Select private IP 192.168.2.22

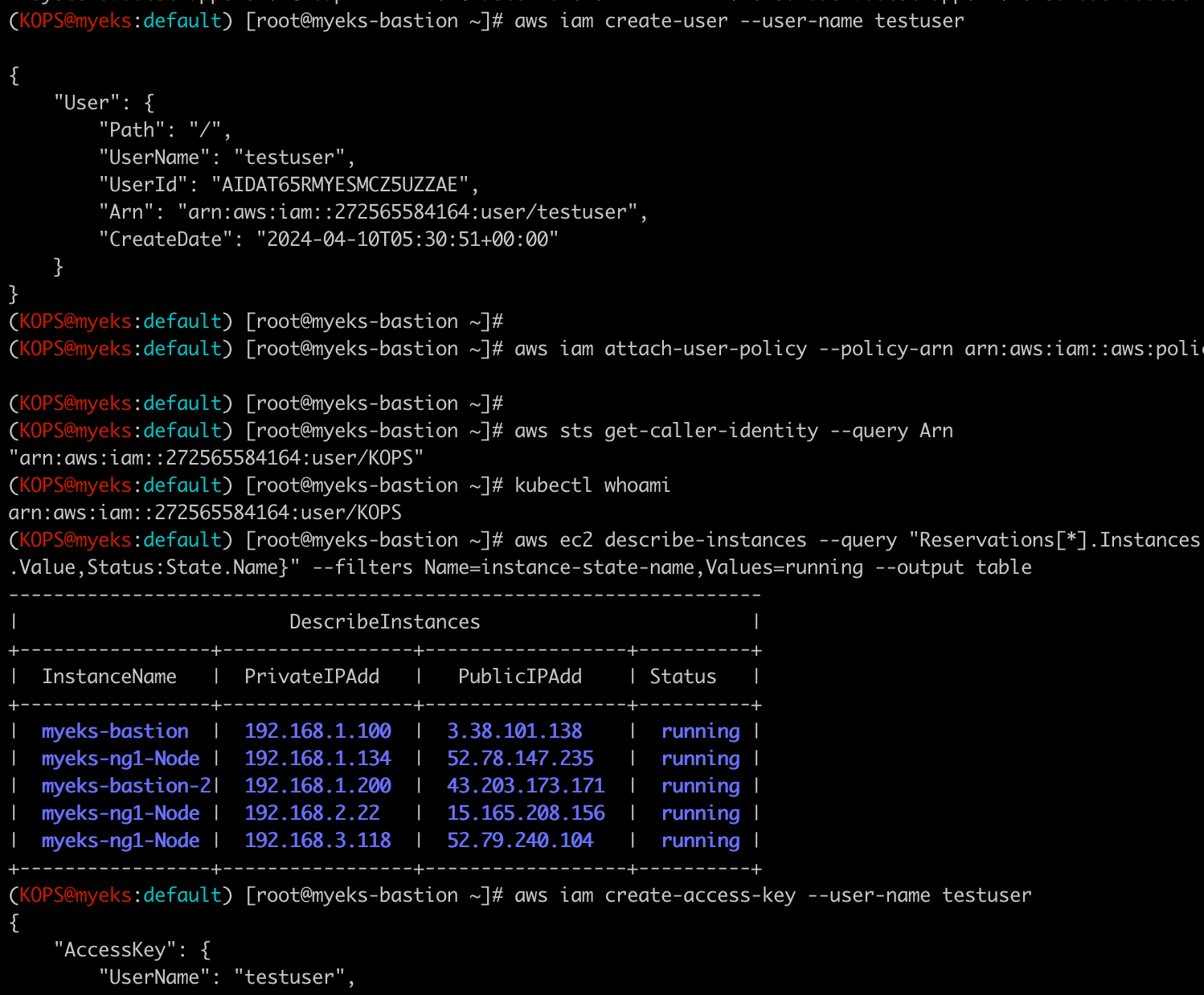pyautogui.click(x=312, y=813)
